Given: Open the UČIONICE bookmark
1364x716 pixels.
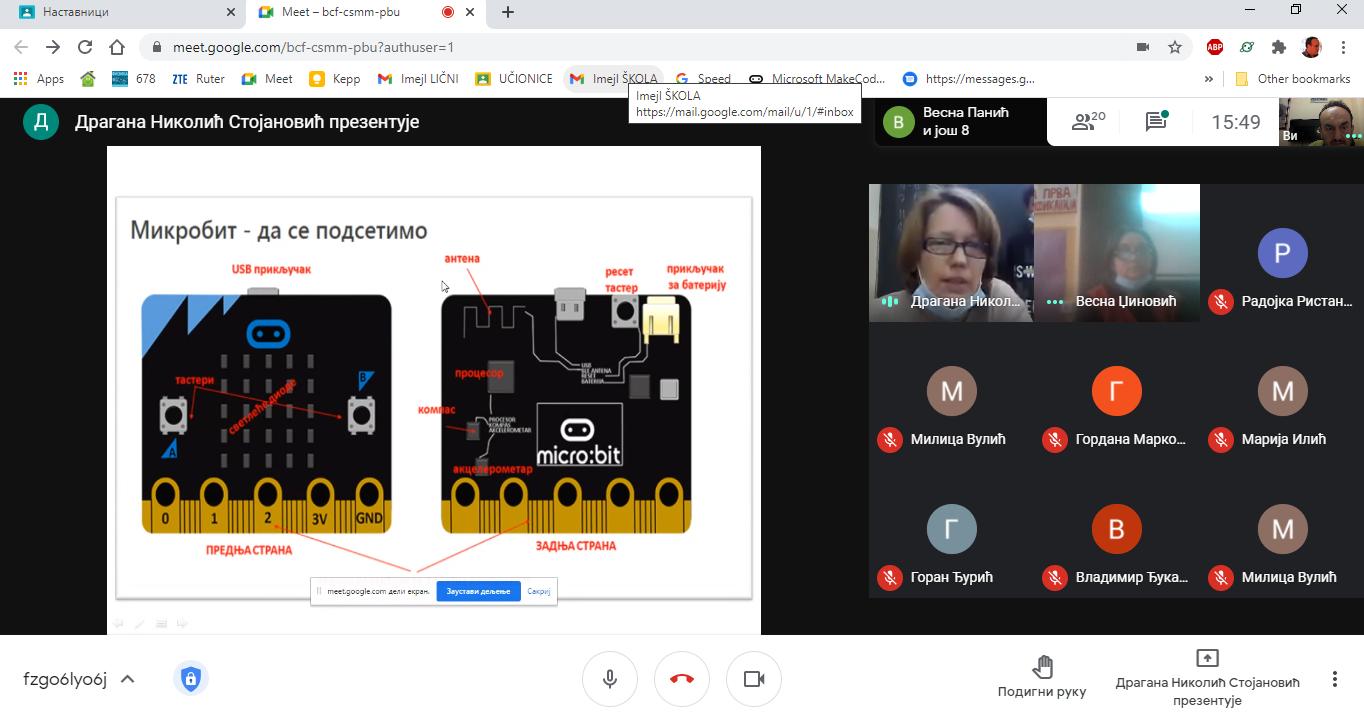Looking at the screenshot, I should [513, 79].
